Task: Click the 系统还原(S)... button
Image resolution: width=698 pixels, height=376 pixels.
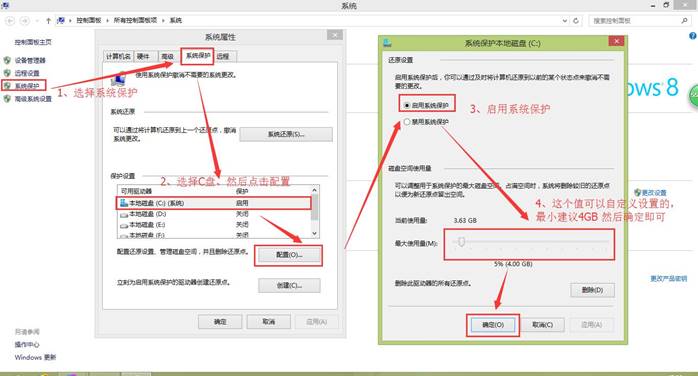Action: tap(286, 134)
